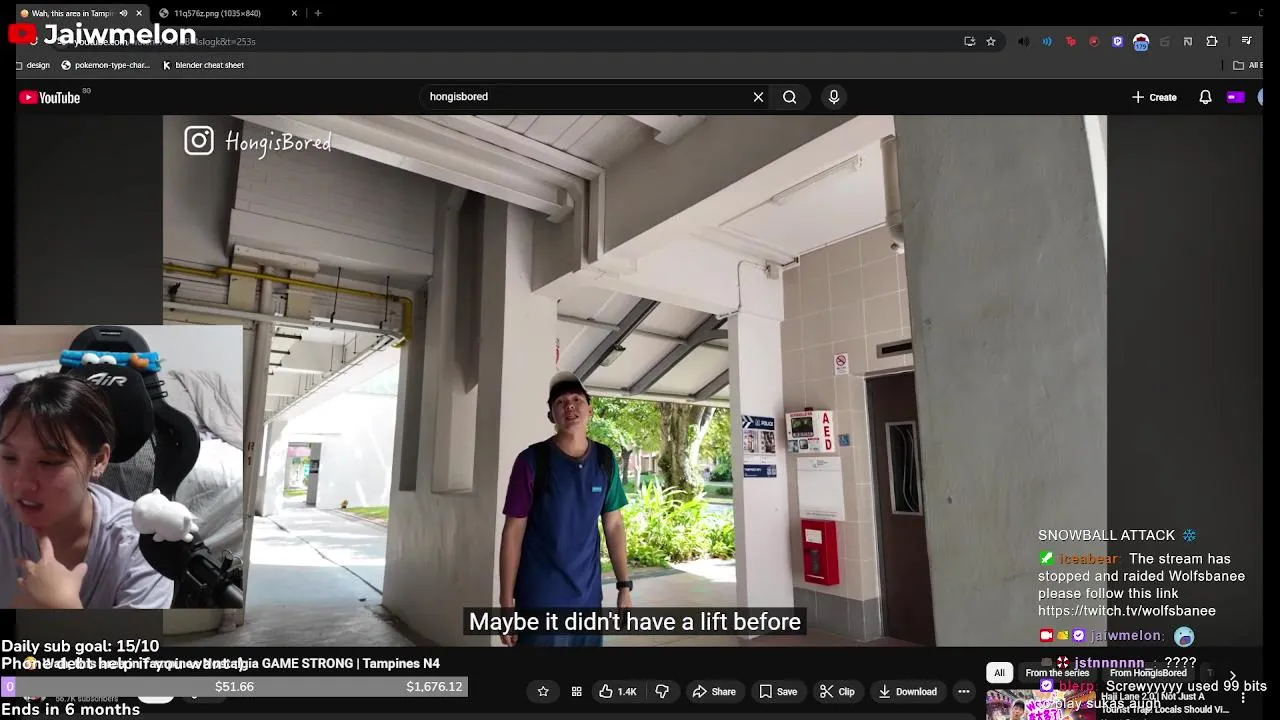This screenshot has width=1280, height=720.
Task: Click the grid icon below the video
Action: pos(577,691)
